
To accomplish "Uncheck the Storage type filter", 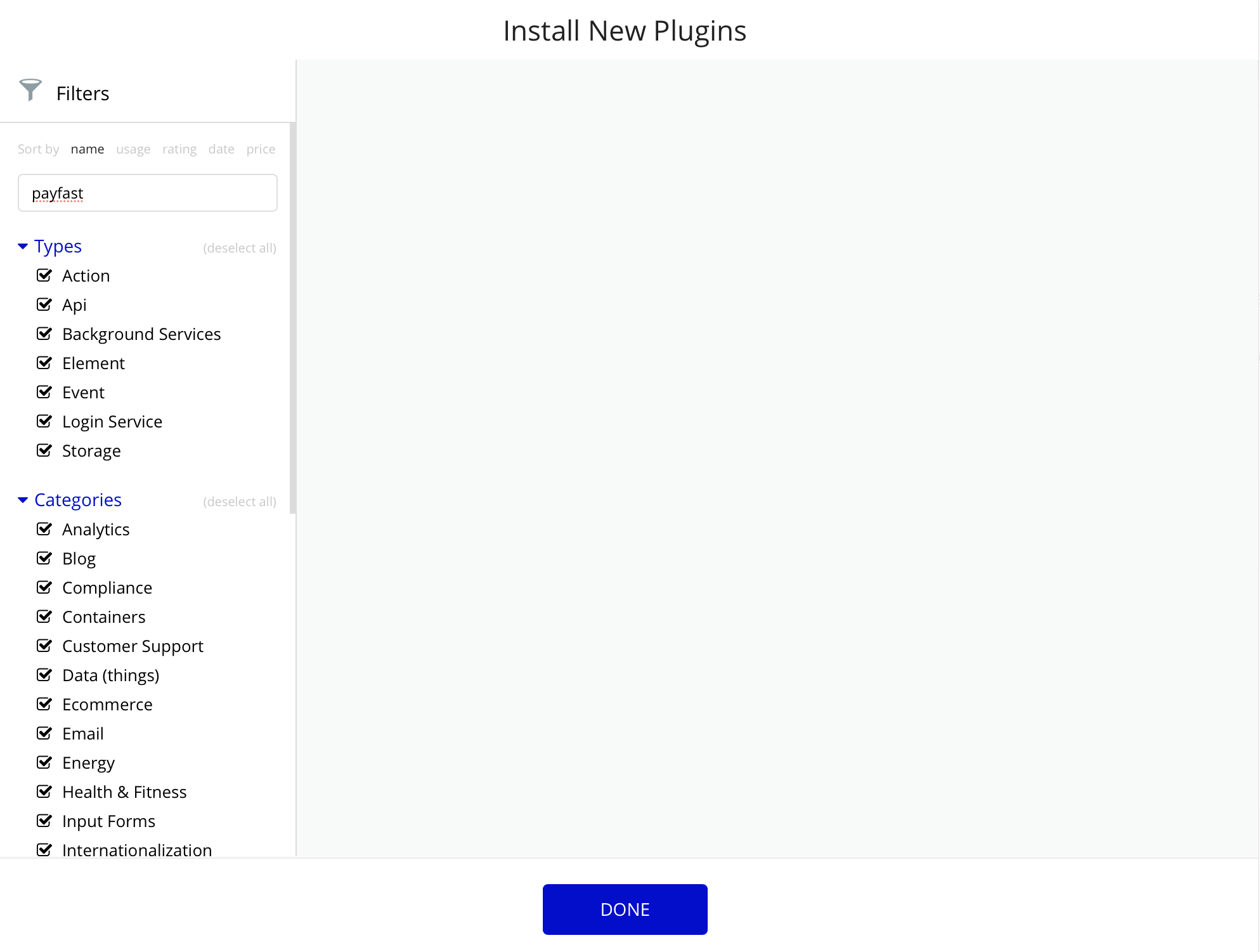I will tap(44, 450).
